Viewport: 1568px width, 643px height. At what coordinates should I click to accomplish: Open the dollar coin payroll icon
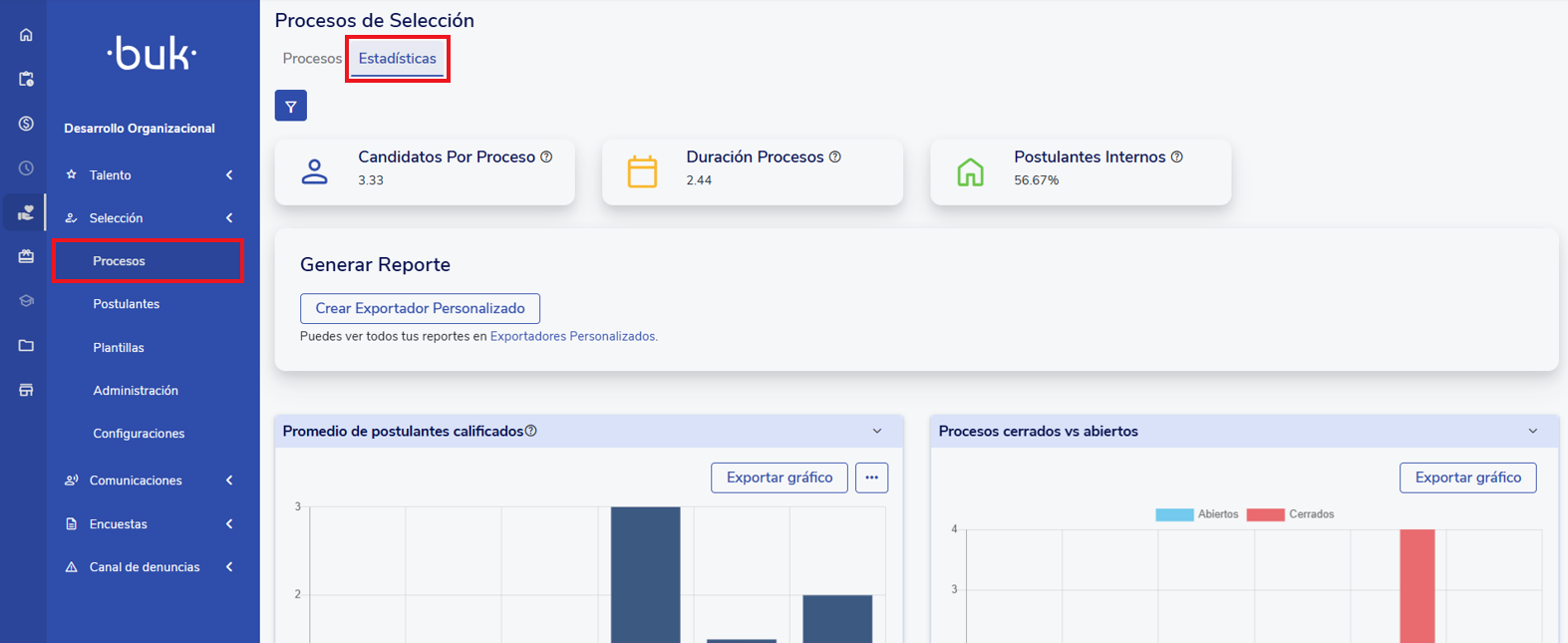tap(26, 124)
